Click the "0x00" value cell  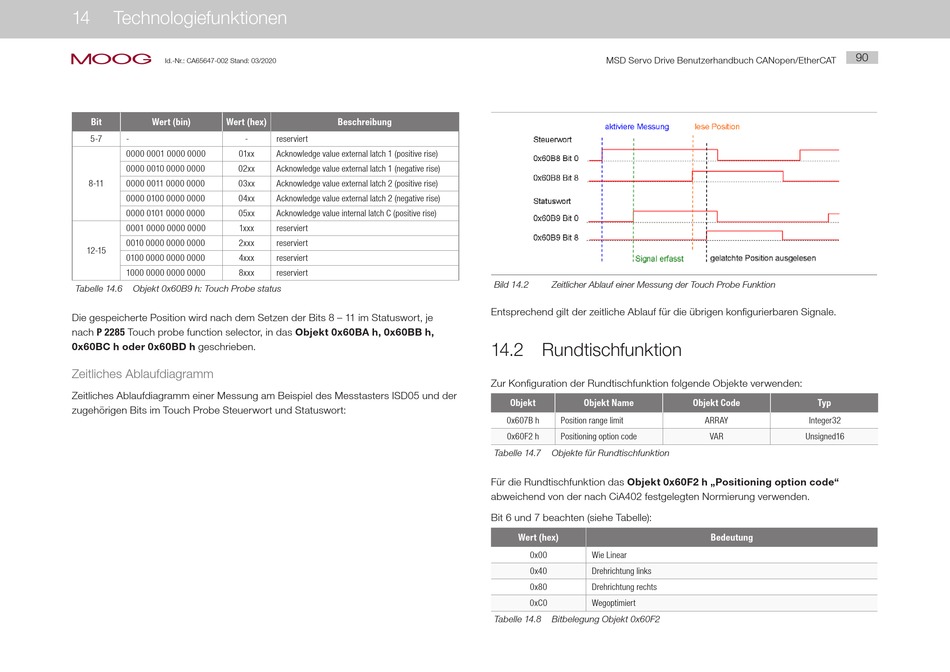tap(538, 555)
